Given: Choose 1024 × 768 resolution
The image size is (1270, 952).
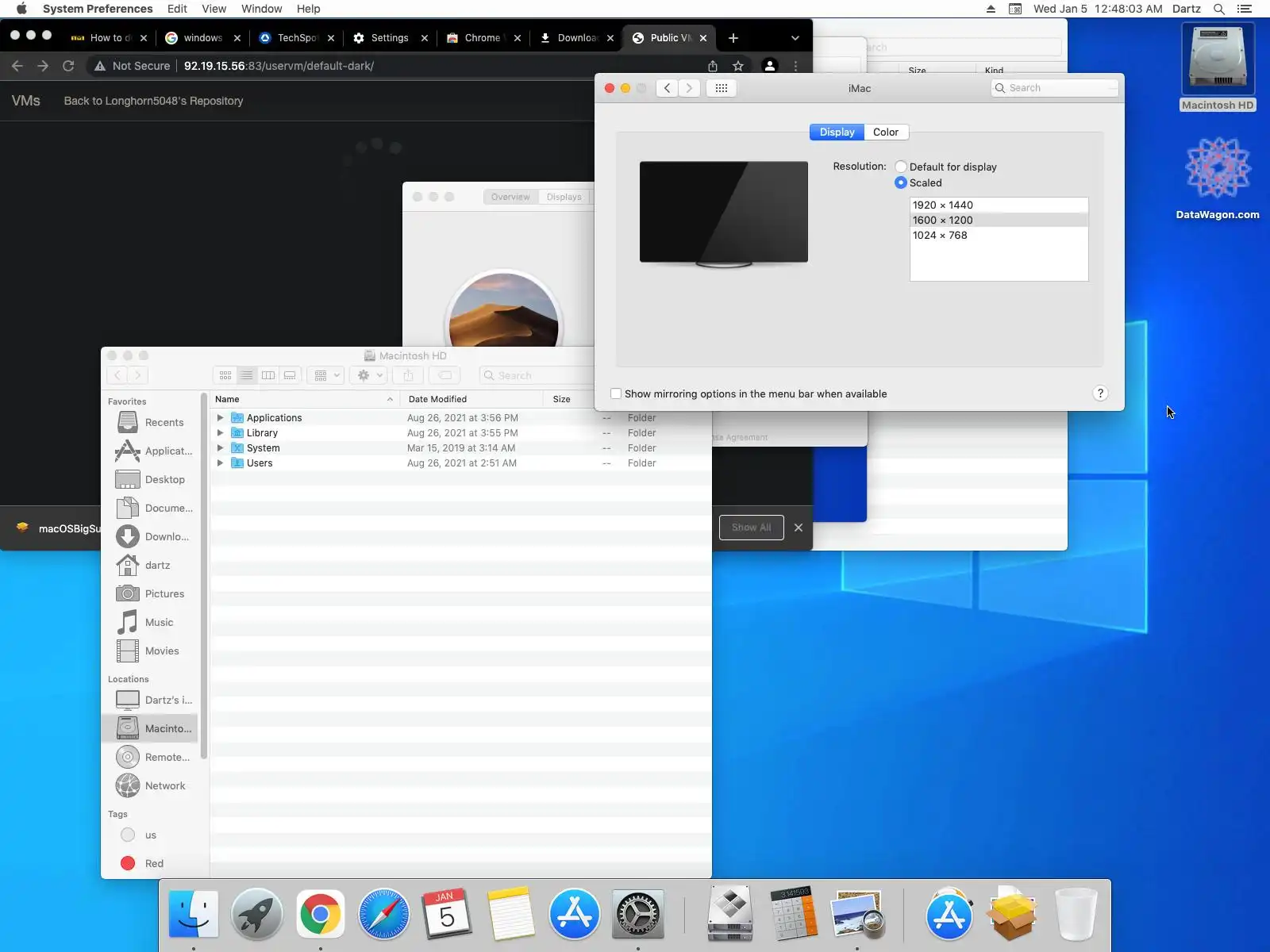Looking at the screenshot, I should point(999,235).
